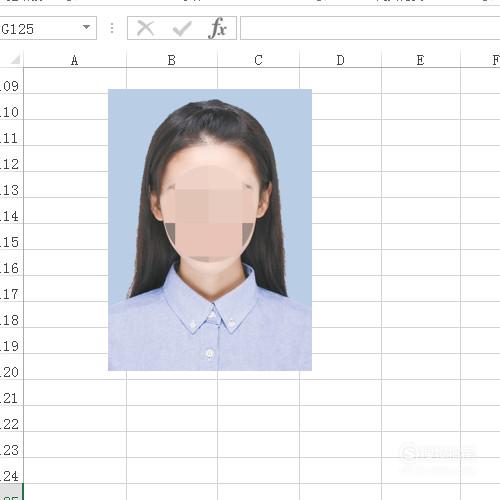Select column C header
The image size is (500, 500).
pos(259,60)
